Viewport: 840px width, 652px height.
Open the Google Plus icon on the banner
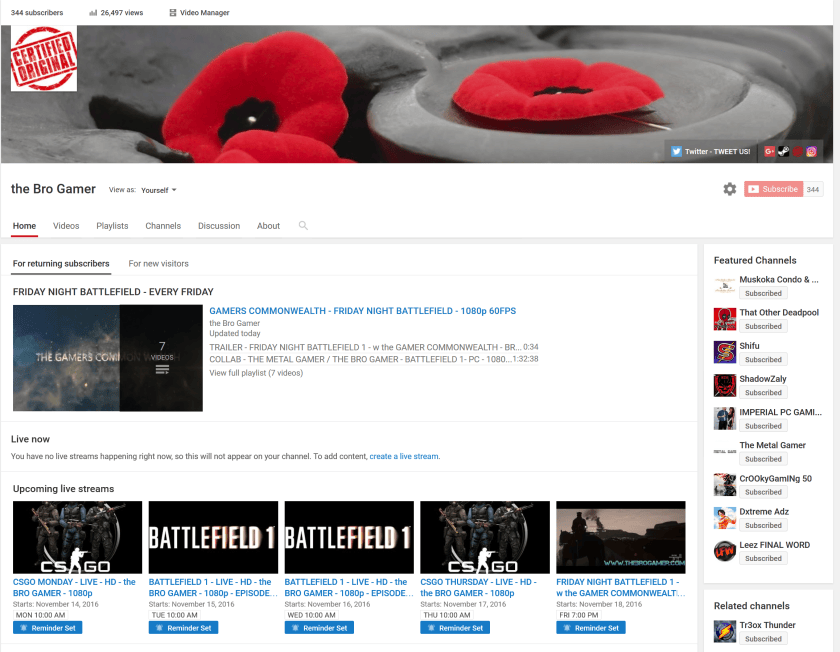coord(769,152)
